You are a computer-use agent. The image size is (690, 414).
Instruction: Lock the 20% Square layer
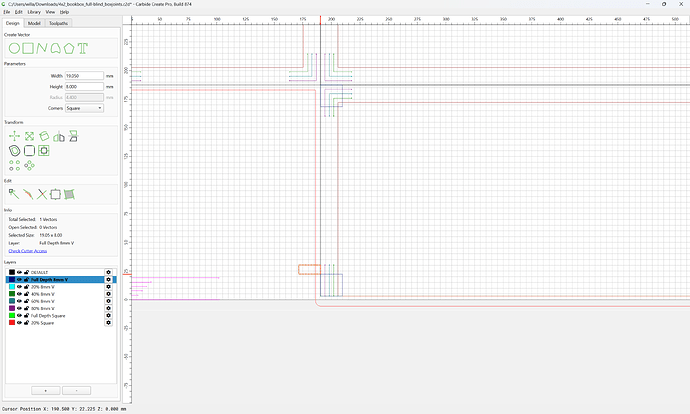point(26,322)
